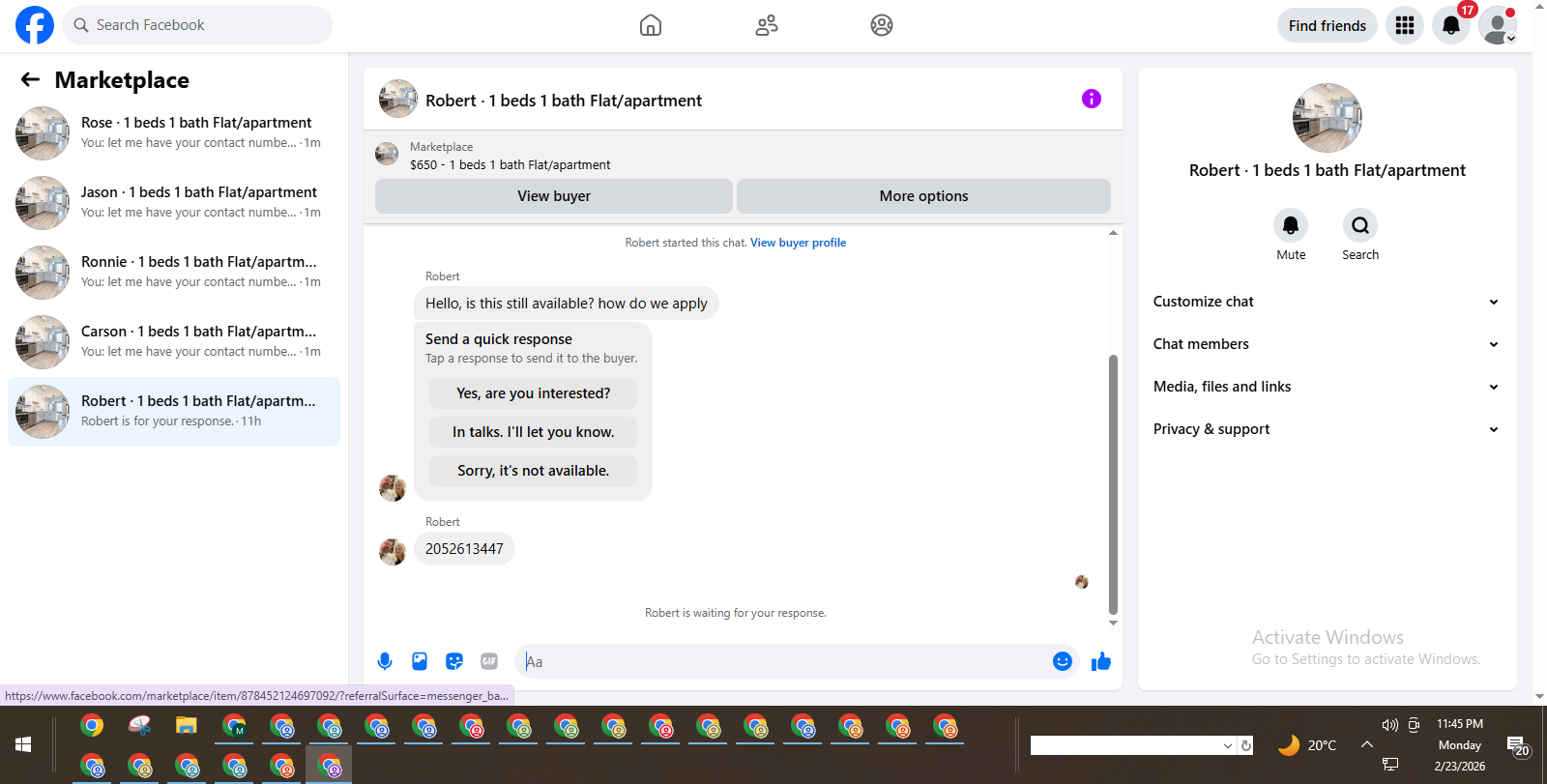The height and width of the screenshot is (784, 1547).
Task: Record a voice clip microphone icon
Action: pos(385,661)
